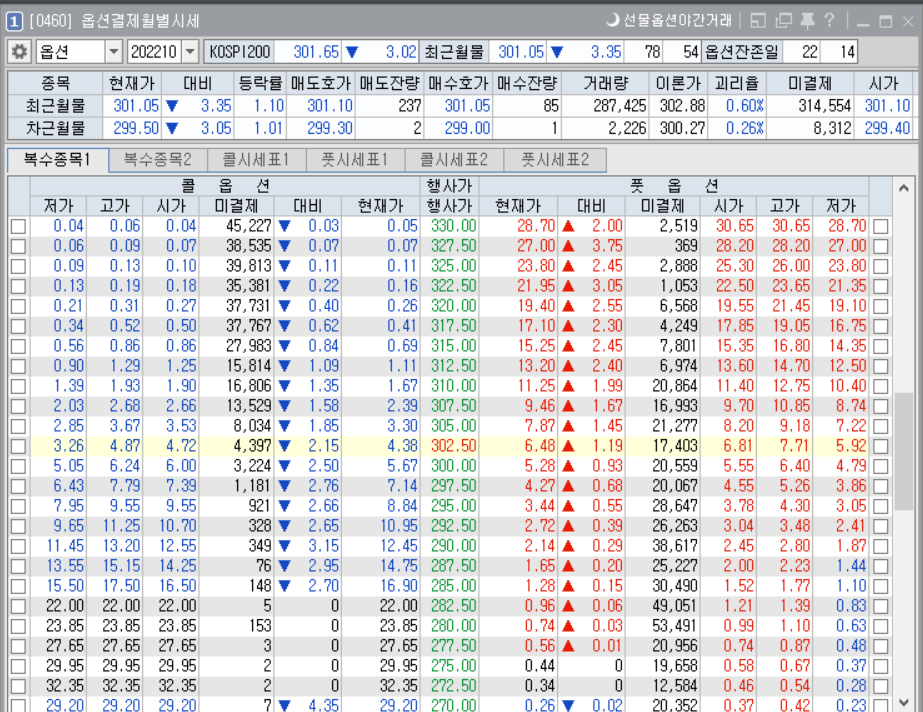Click the 선물옵션야간거래 link
923x712 pixels.
(677, 21)
